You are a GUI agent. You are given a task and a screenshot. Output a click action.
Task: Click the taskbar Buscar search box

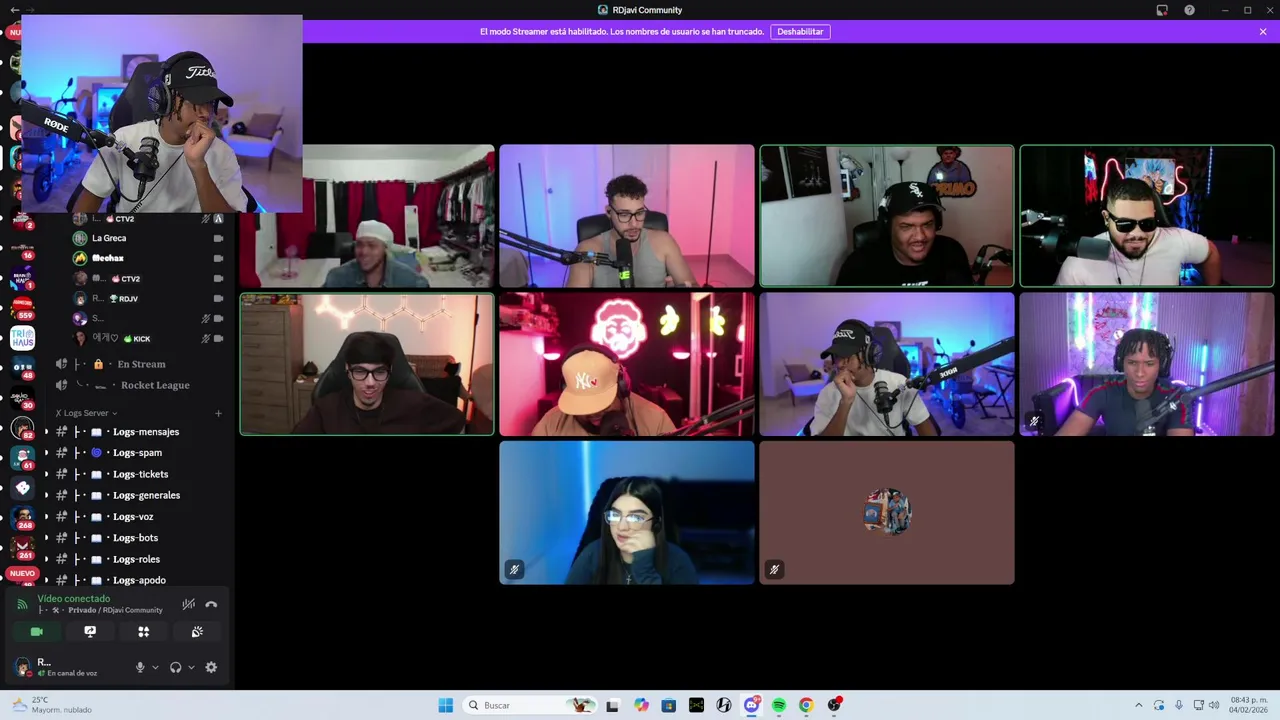[530, 705]
